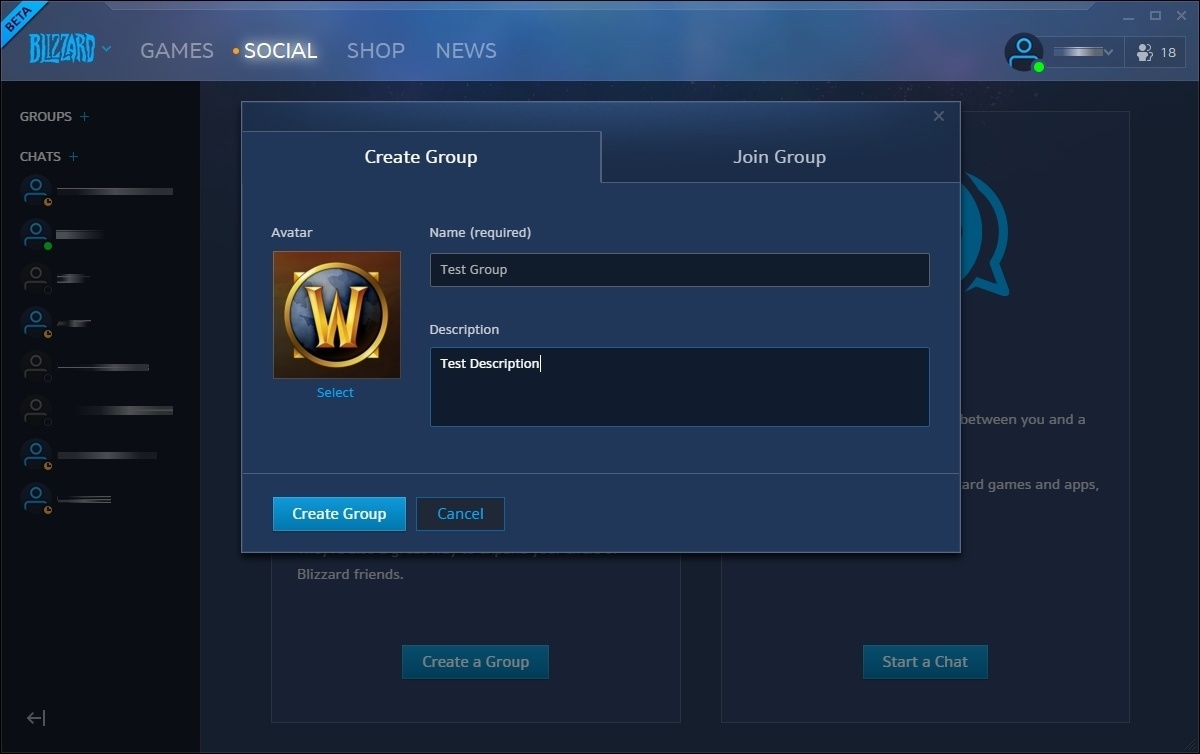1200x754 pixels.
Task: Open the friends list icon showing 18
Action: tap(1156, 52)
